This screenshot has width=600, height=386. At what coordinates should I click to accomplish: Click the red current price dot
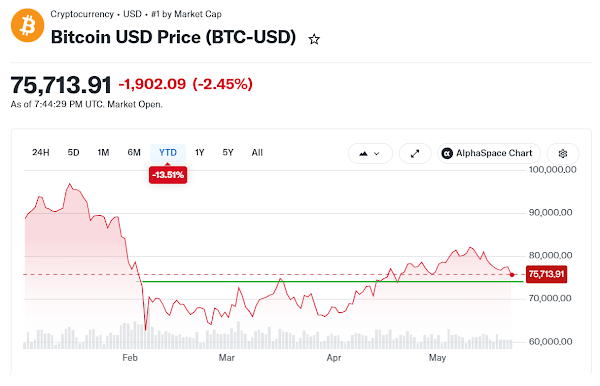tap(512, 275)
